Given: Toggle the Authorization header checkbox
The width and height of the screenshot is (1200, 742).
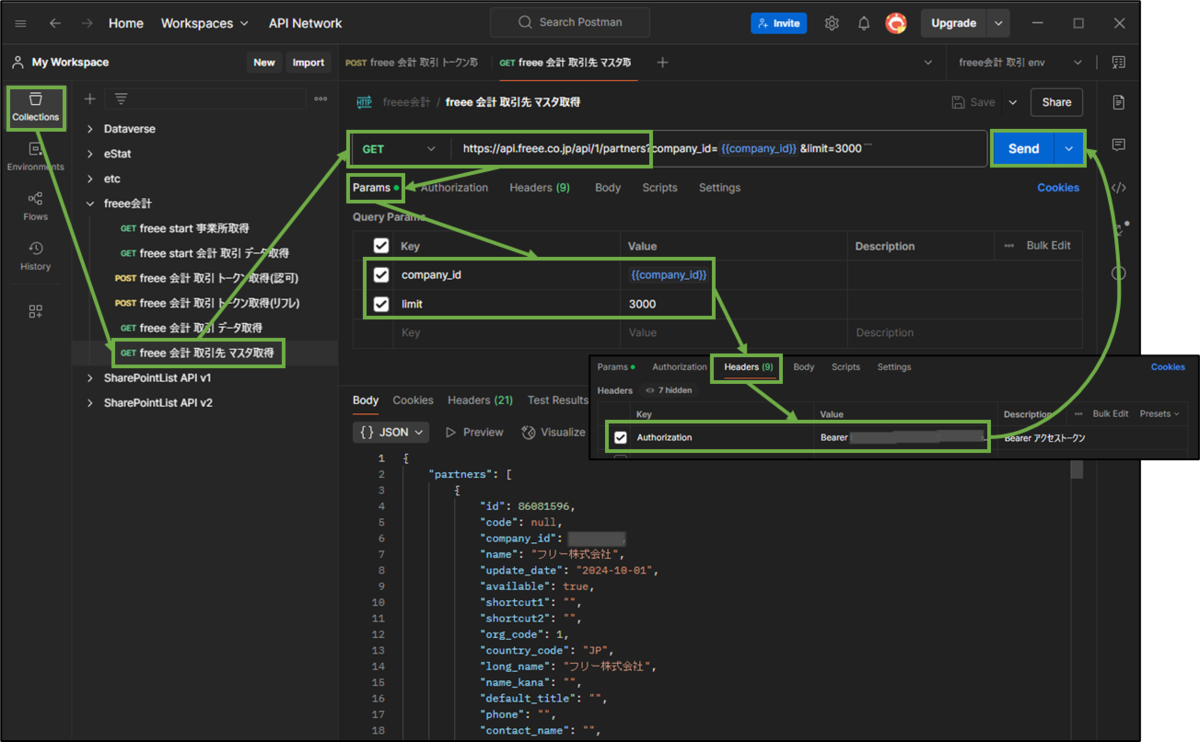Looking at the screenshot, I should 620,438.
